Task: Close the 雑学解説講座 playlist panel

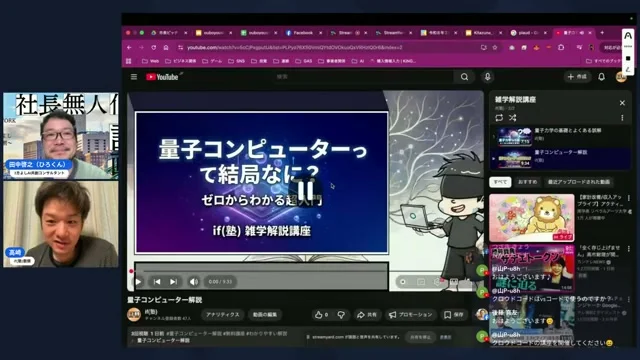Action: tap(622, 103)
